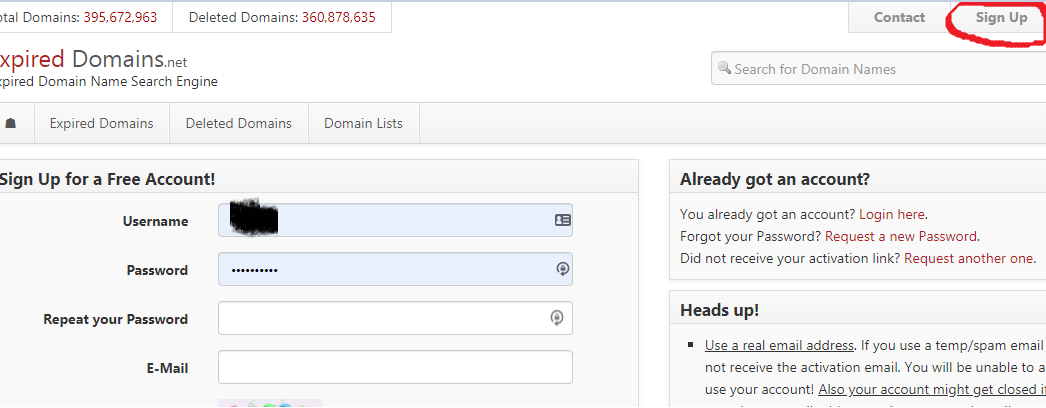Click the Login here link
Viewport: 1046px width, 408px height.
[892, 215]
